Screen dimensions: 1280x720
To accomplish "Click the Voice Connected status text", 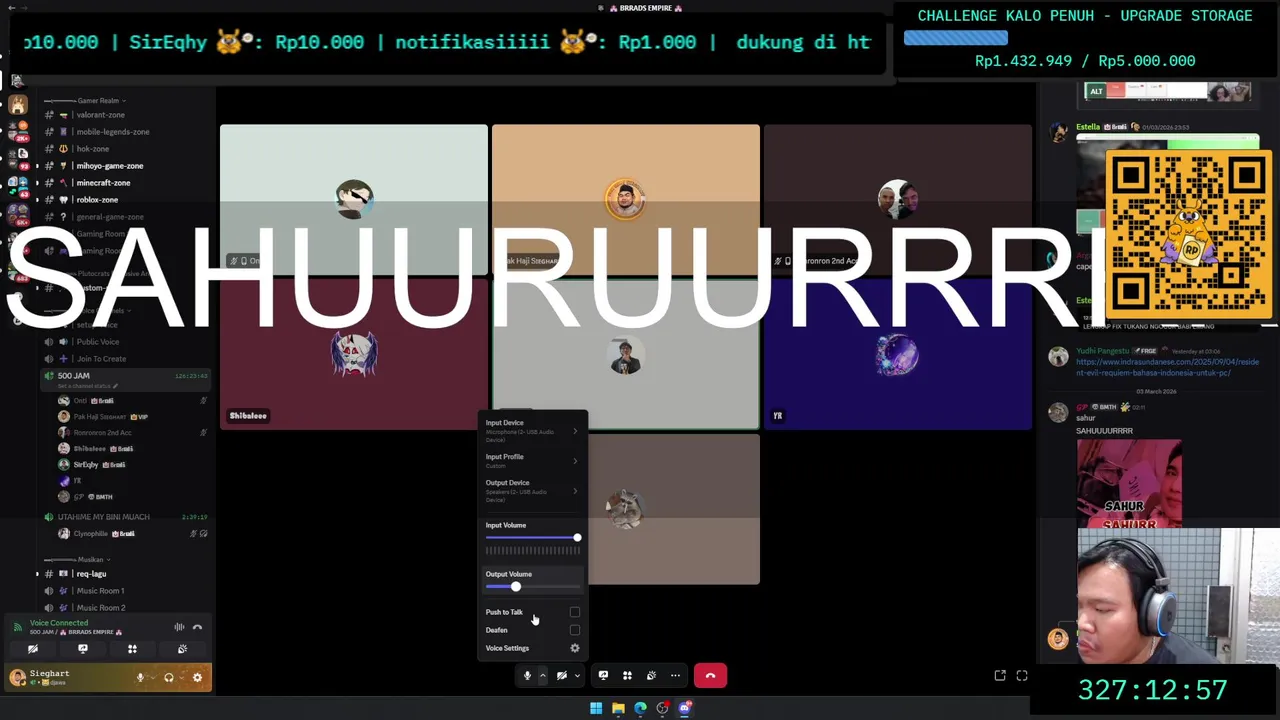I will tap(59, 623).
